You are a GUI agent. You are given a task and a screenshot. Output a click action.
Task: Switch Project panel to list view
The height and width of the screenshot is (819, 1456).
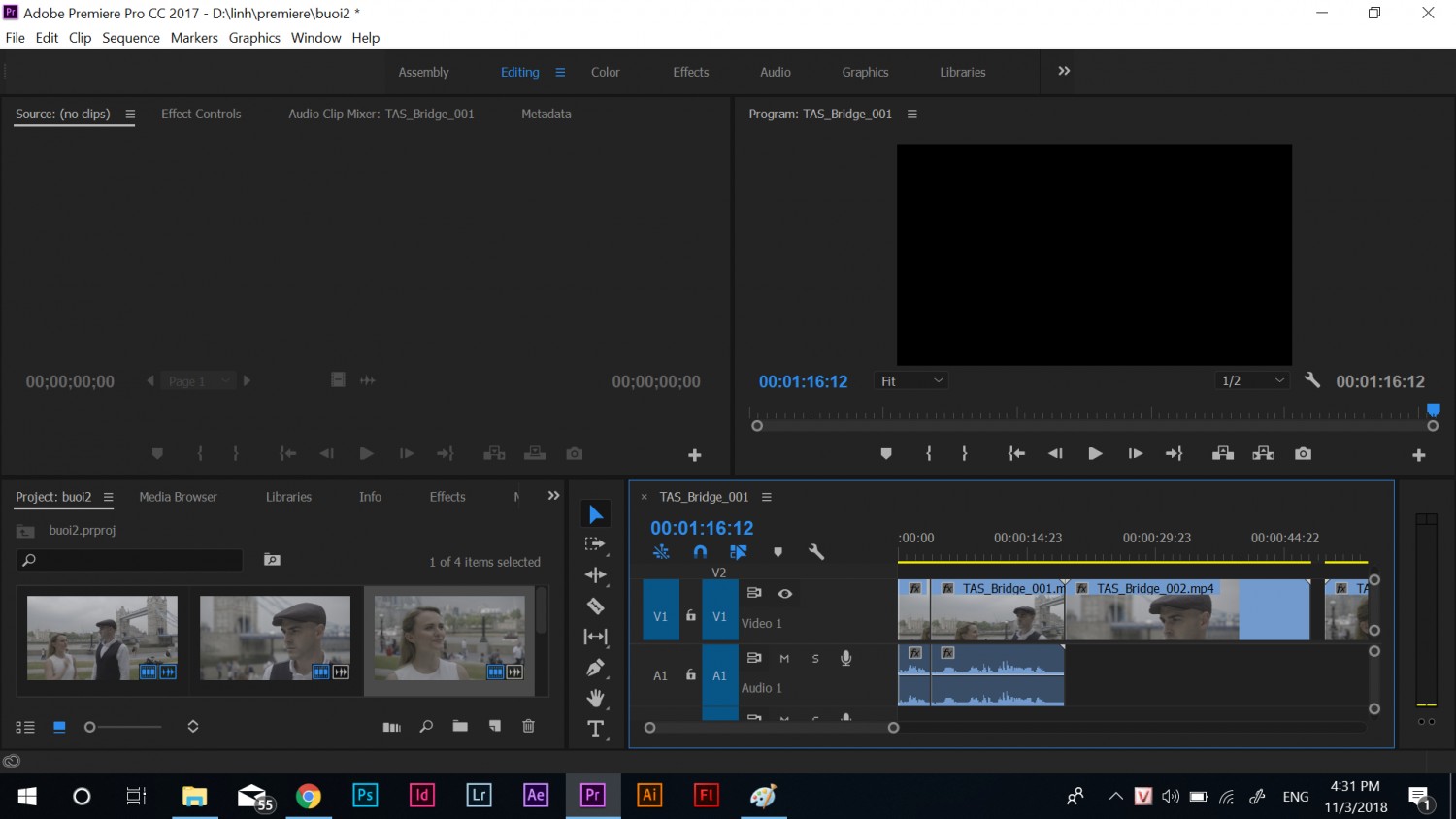click(x=25, y=727)
